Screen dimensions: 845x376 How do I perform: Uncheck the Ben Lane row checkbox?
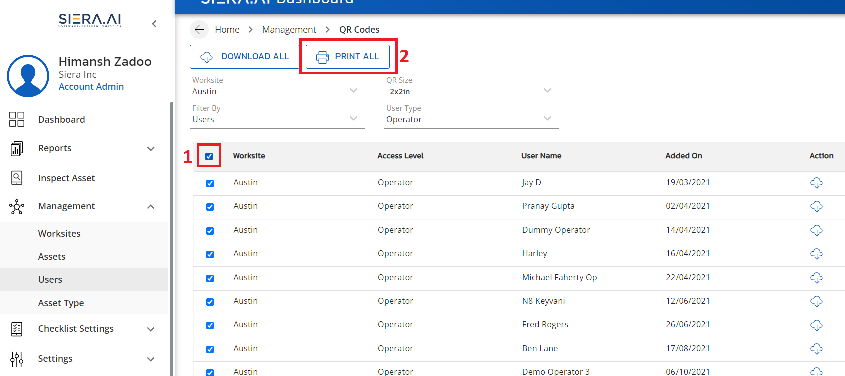210,349
